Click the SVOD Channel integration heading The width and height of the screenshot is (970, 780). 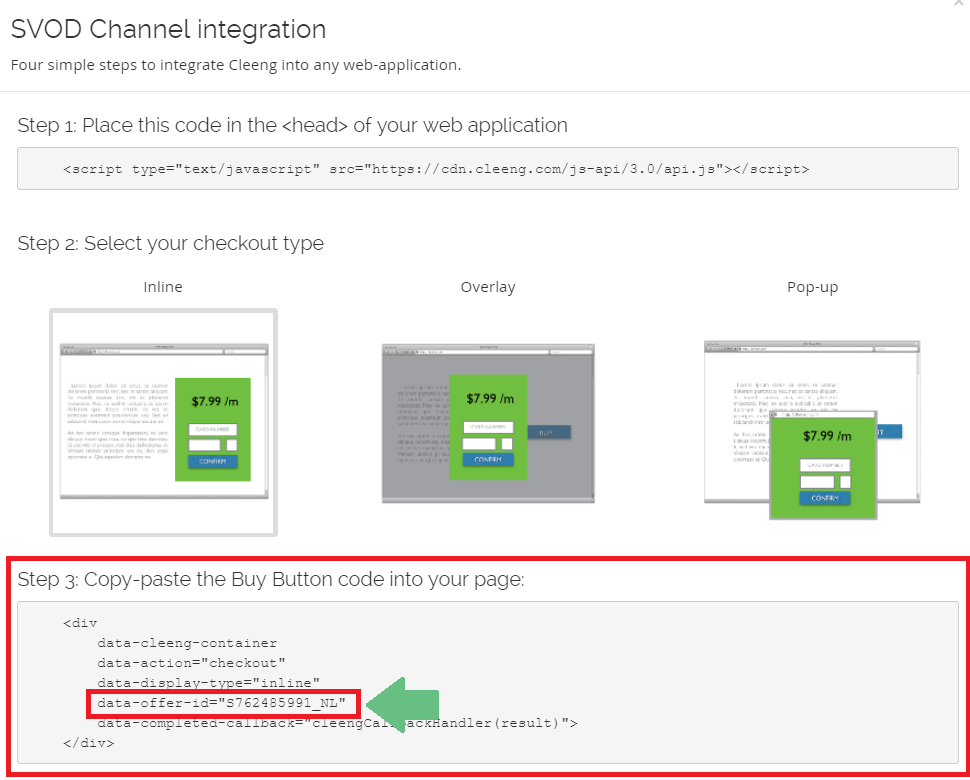[168, 29]
